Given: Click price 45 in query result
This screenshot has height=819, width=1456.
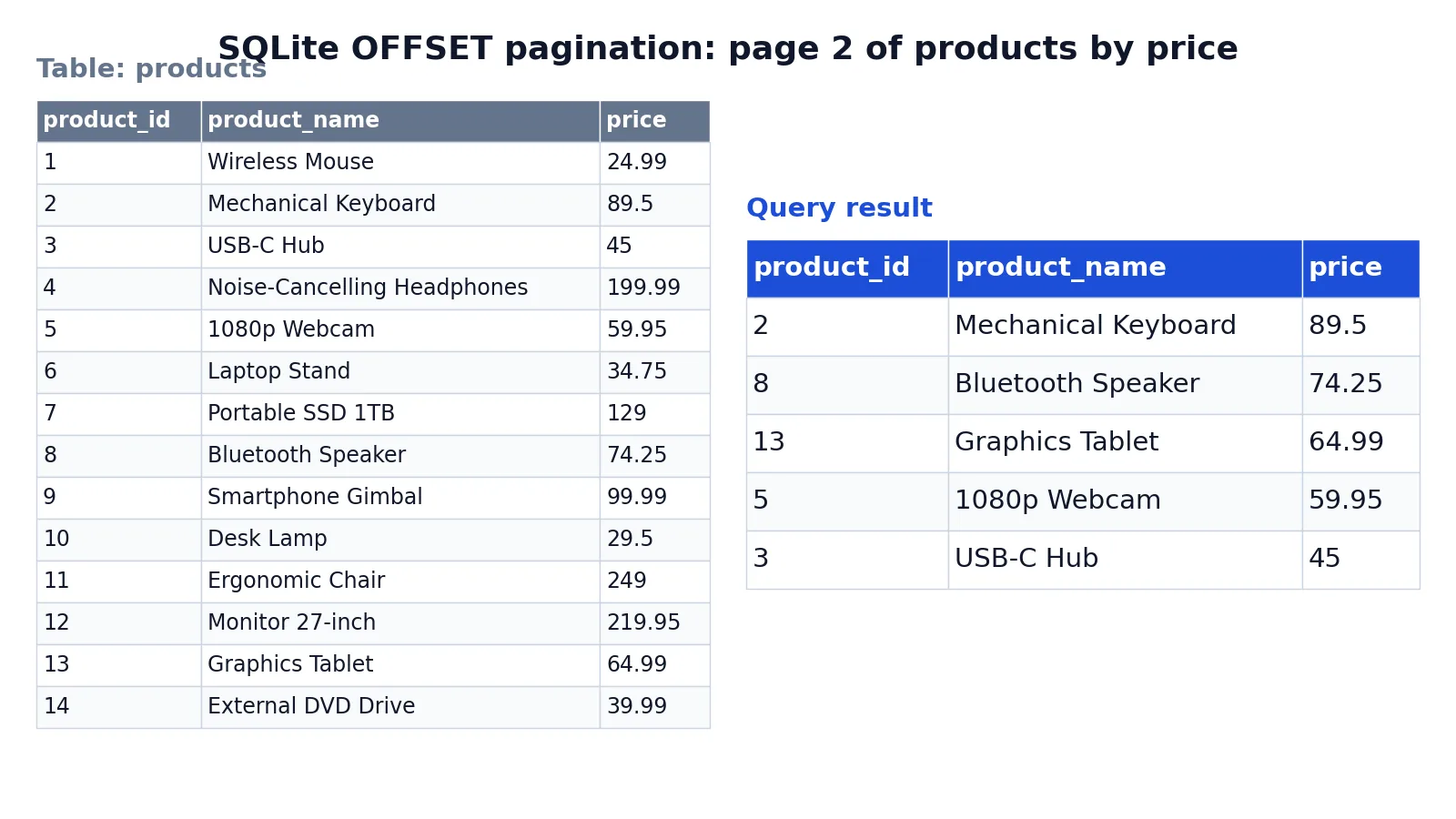Looking at the screenshot, I should (1360, 560).
